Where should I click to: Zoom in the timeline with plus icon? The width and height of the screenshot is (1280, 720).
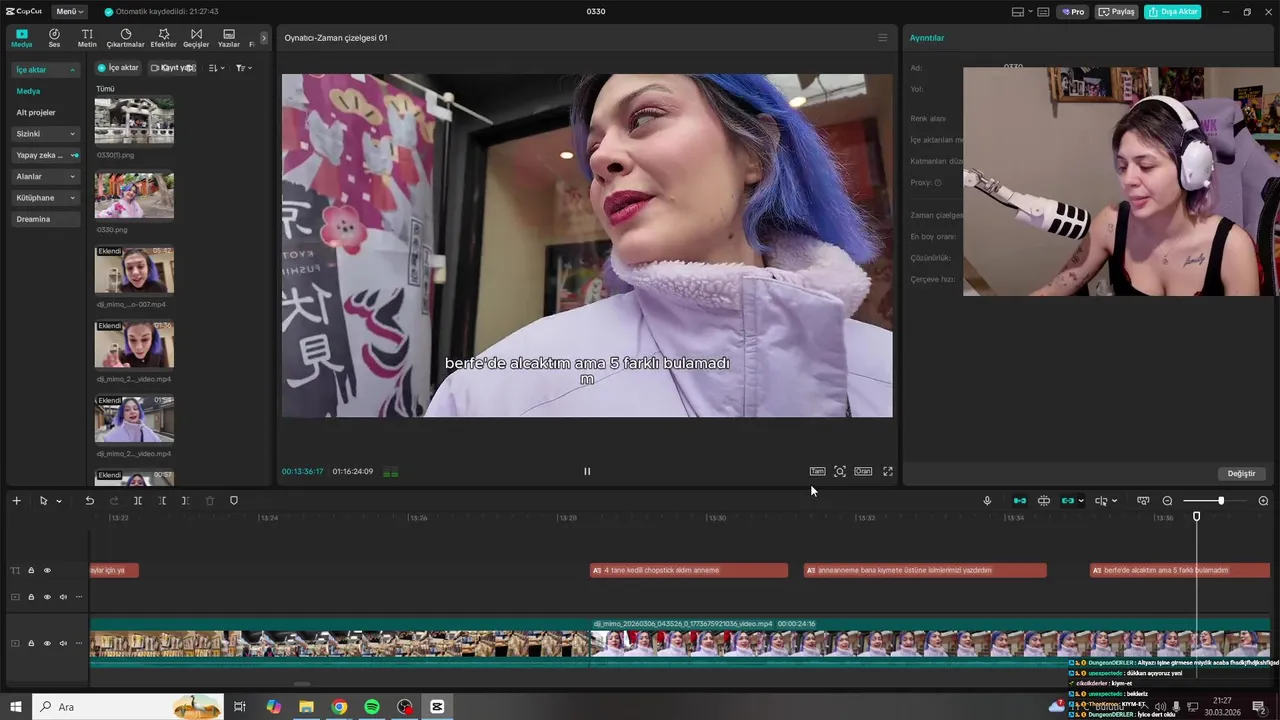1263,500
